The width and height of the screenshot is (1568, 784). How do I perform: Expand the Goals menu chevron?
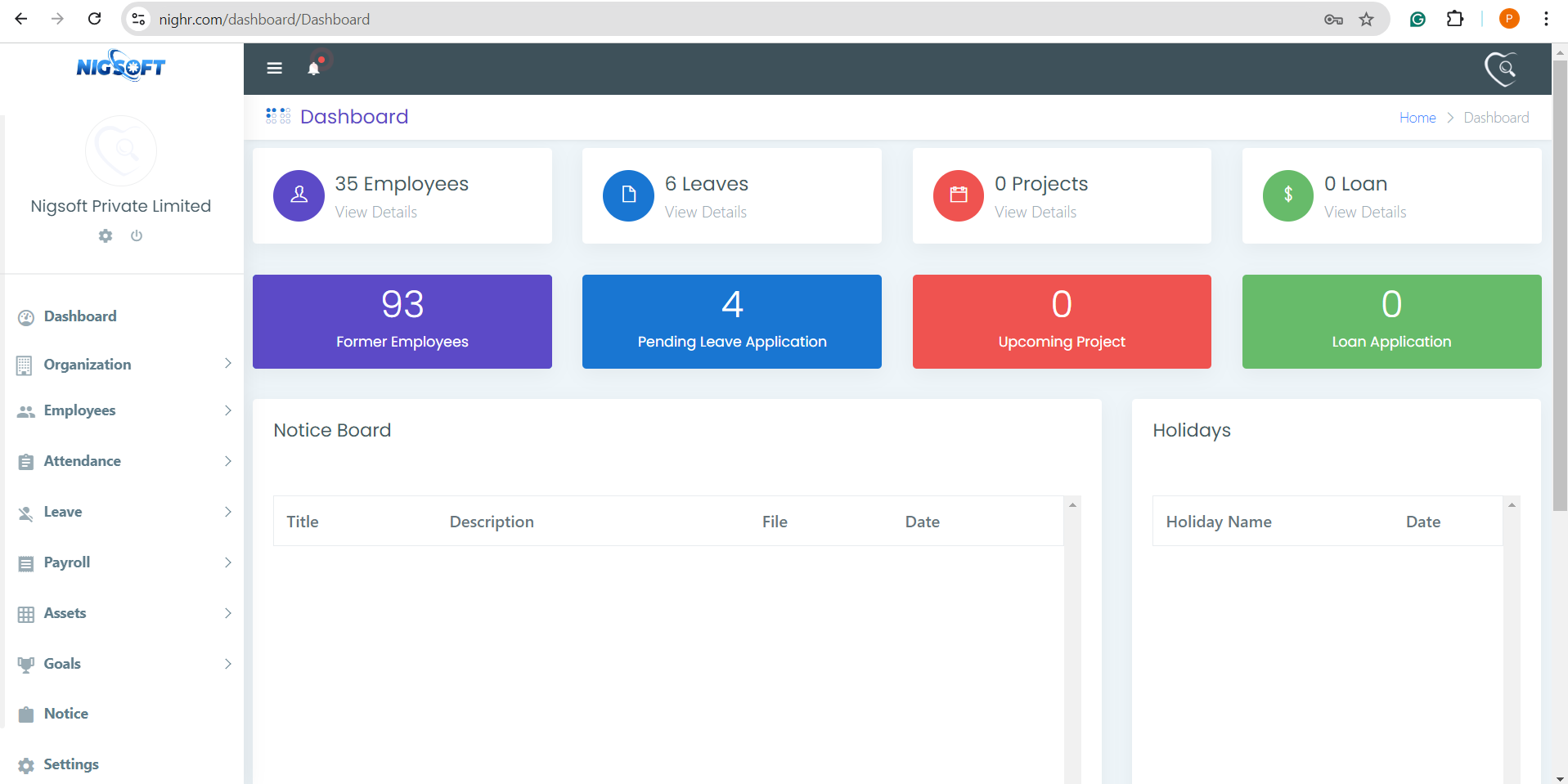click(228, 664)
